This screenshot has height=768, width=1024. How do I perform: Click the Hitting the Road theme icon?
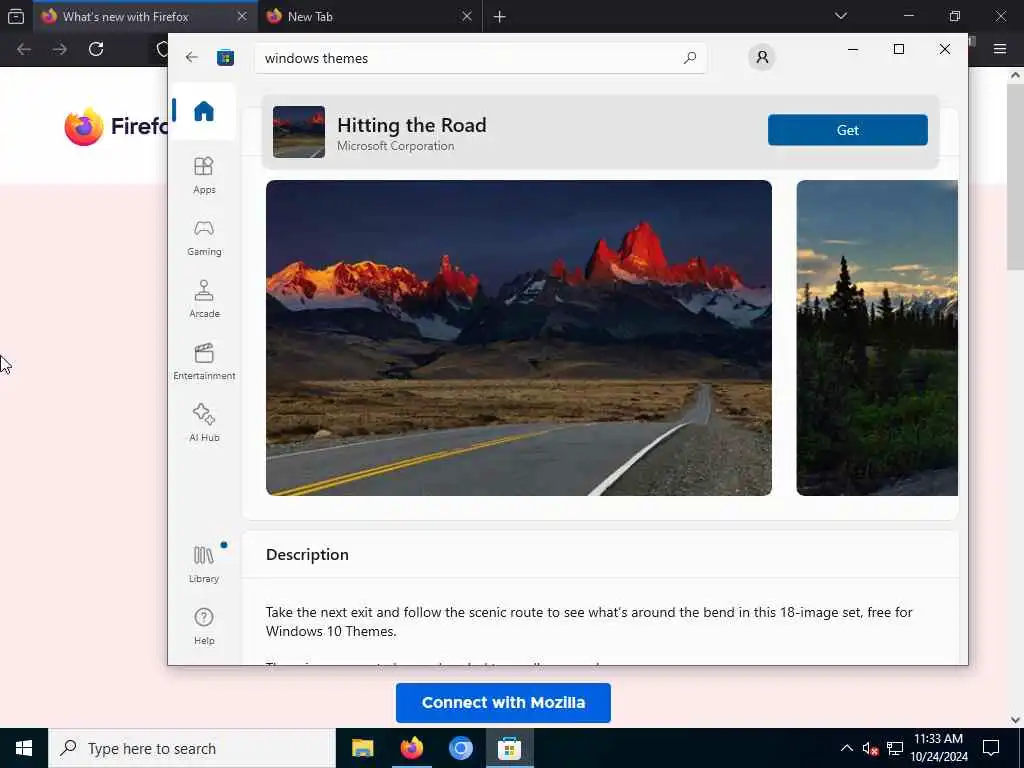[298, 132]
